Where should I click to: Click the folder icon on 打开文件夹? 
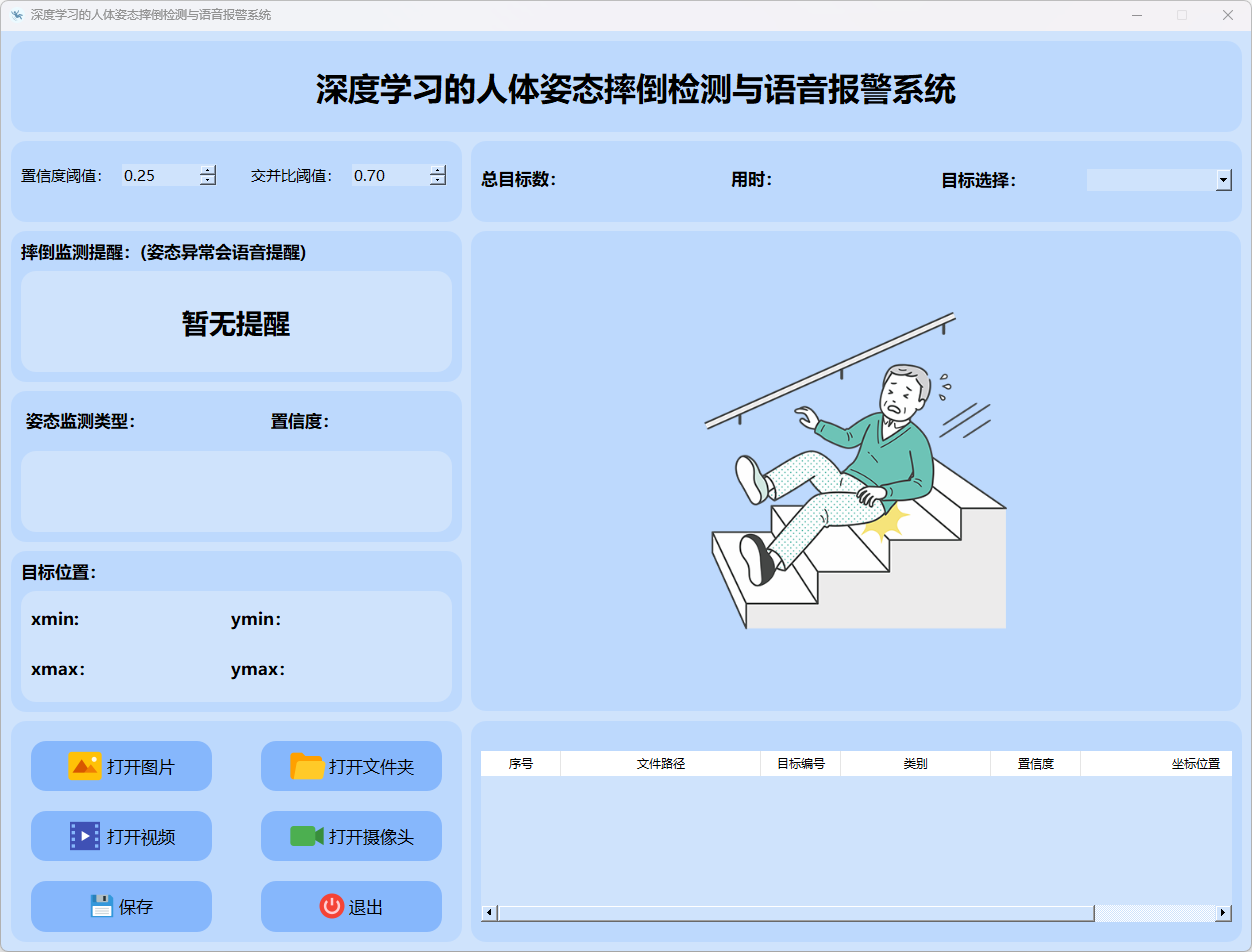click(x=307, y=766)
